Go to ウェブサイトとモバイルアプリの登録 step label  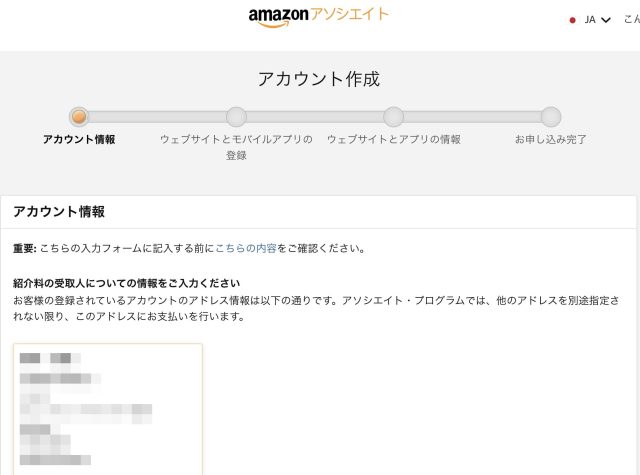point(236,147)
